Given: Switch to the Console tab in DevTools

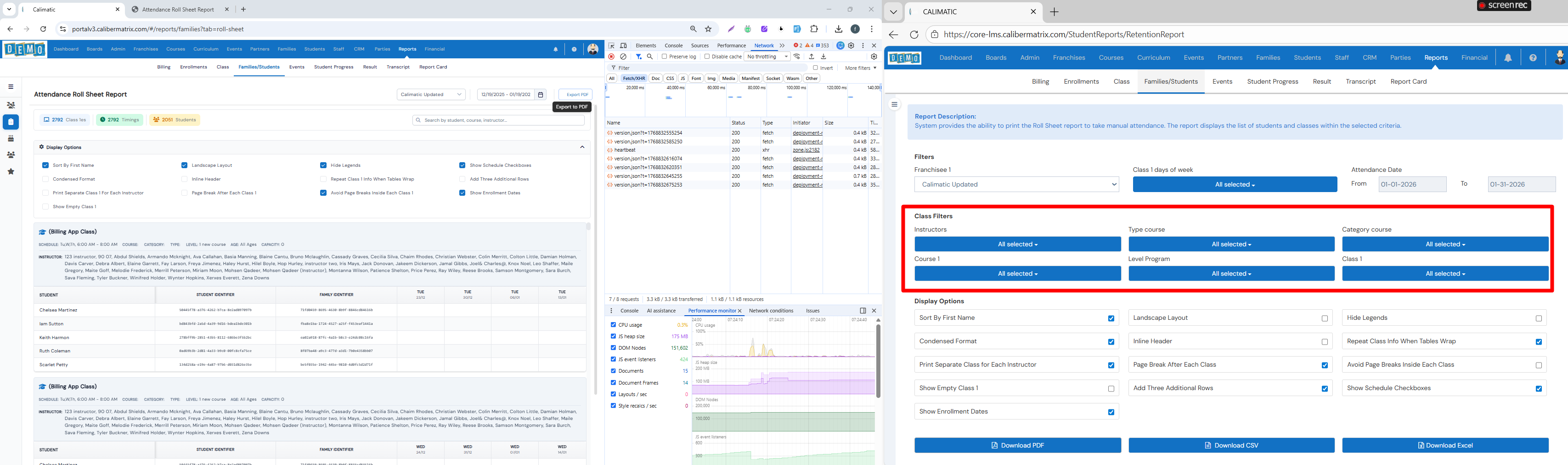Looking at the screenshot, I should click(x=673, y=45).
